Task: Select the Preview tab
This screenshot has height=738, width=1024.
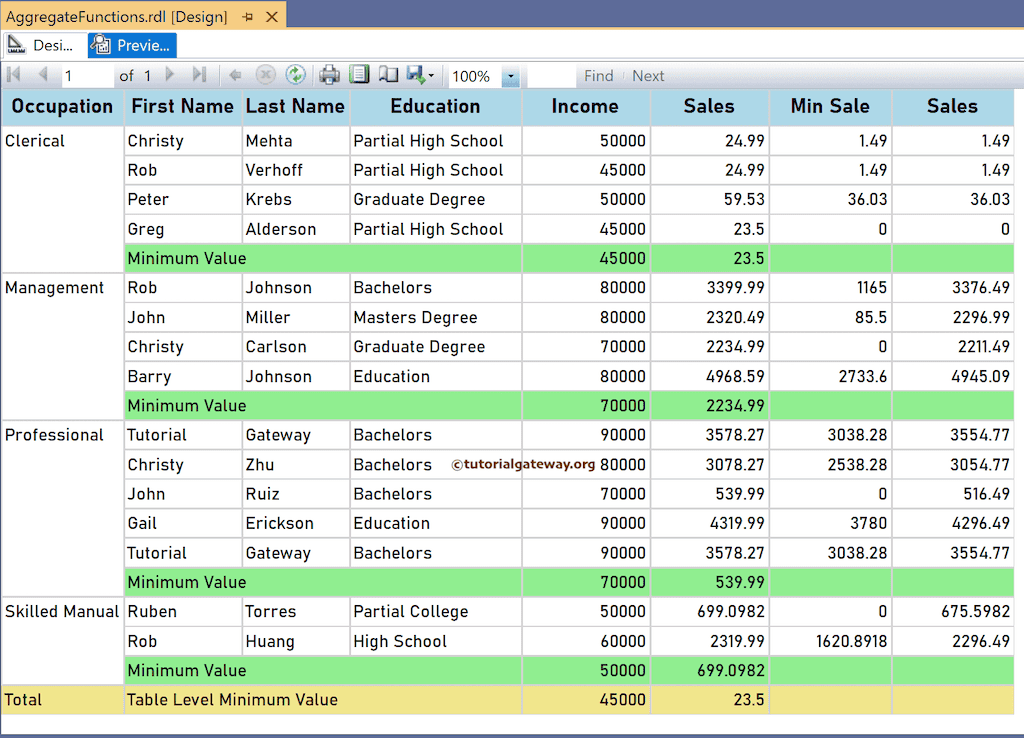Action: (131, 45)
